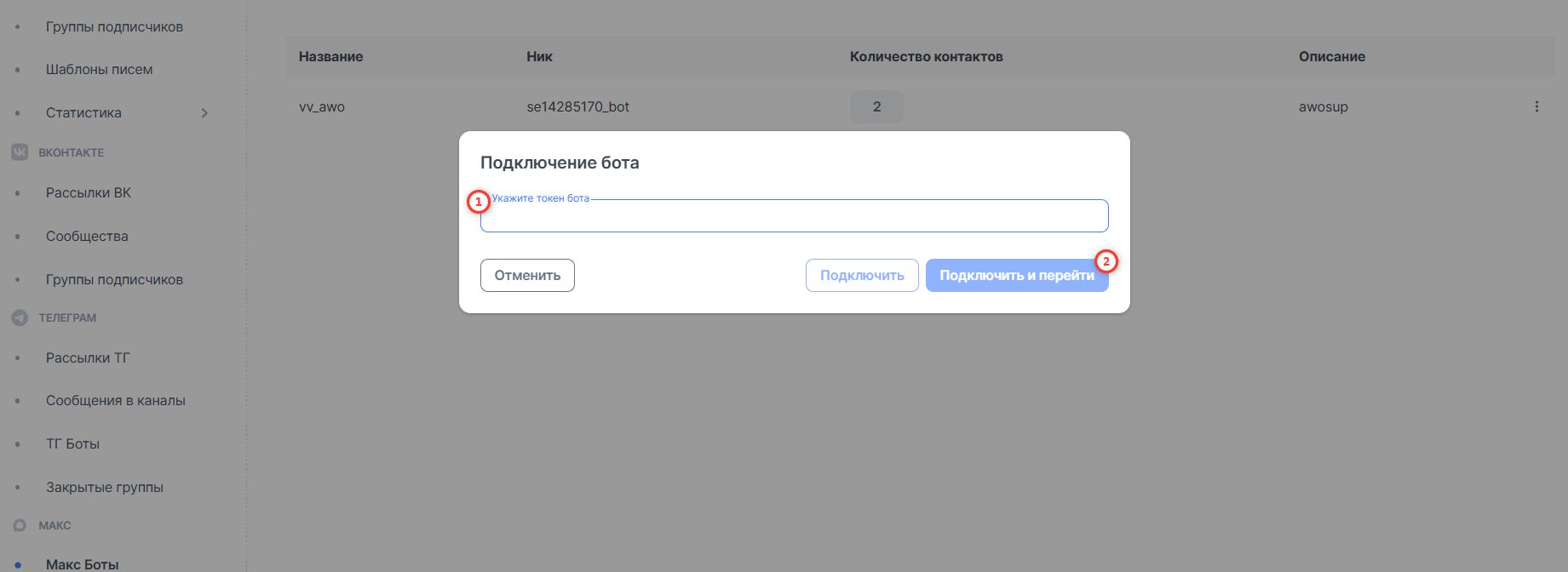This screenshot has height=572, width=1568.
Task: Click the Количество контактов column header
Action: pos(926,56)
